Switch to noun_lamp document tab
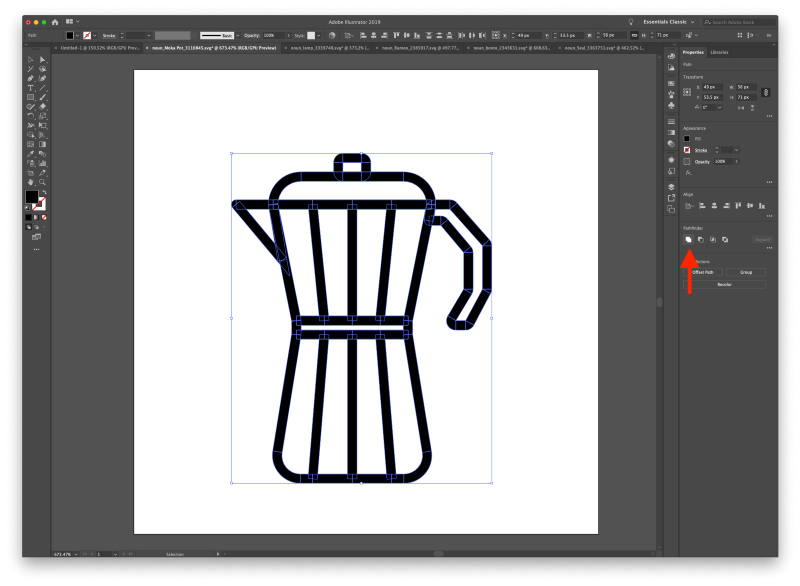 [x=329, y=48]
